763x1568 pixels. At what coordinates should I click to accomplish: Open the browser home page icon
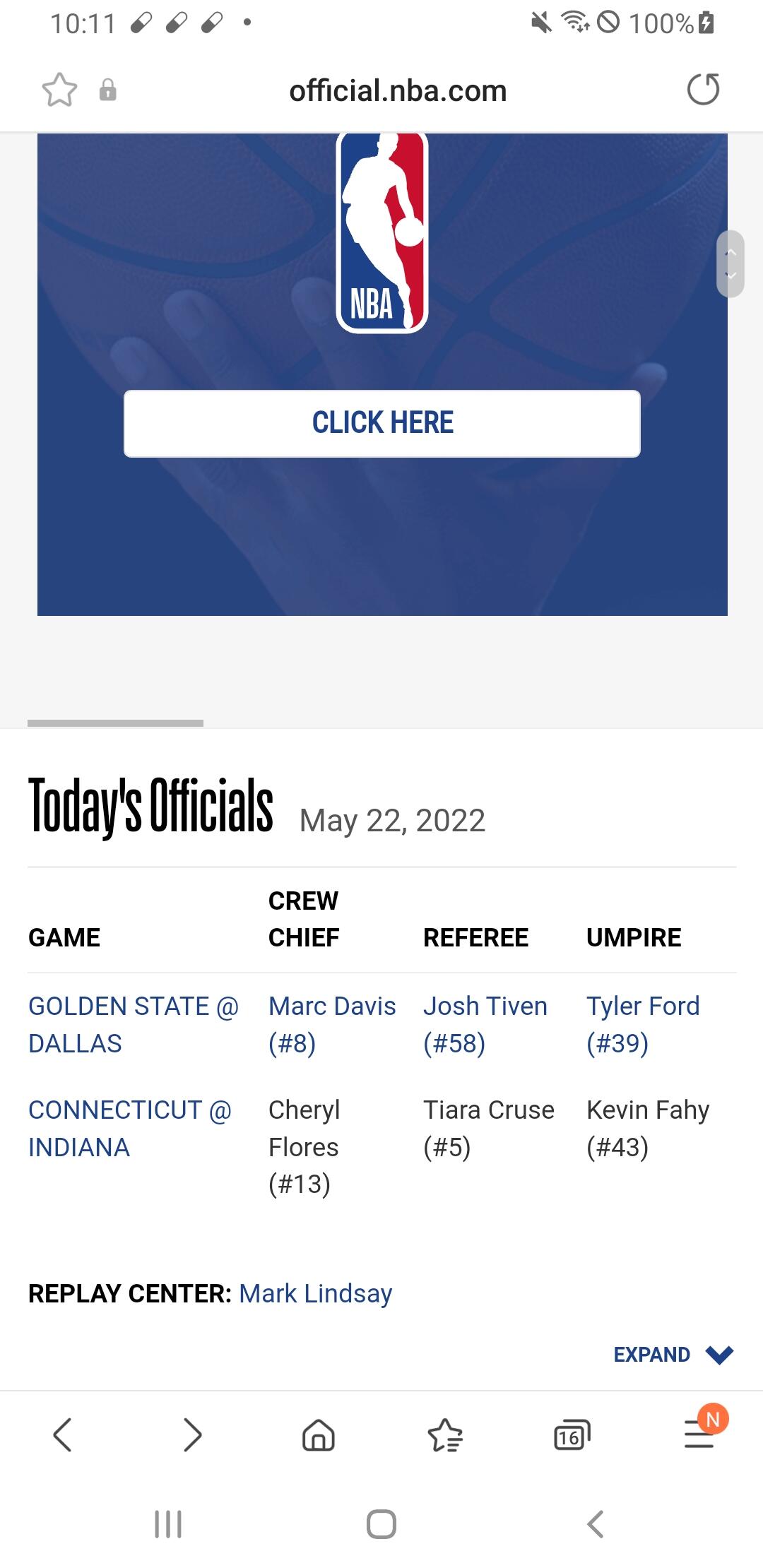click(x=319, y=1435)
